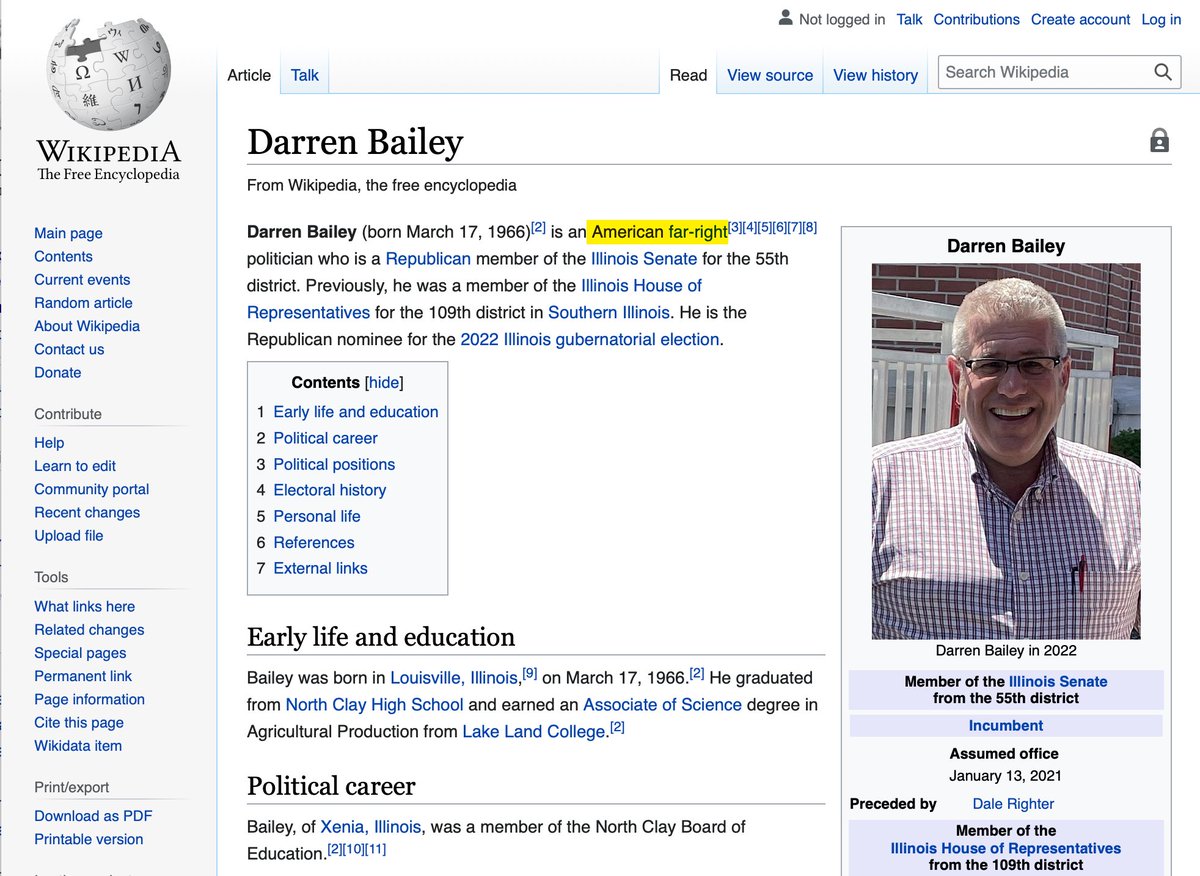
Task: Get the Permanent link
Action: (83, 676)
